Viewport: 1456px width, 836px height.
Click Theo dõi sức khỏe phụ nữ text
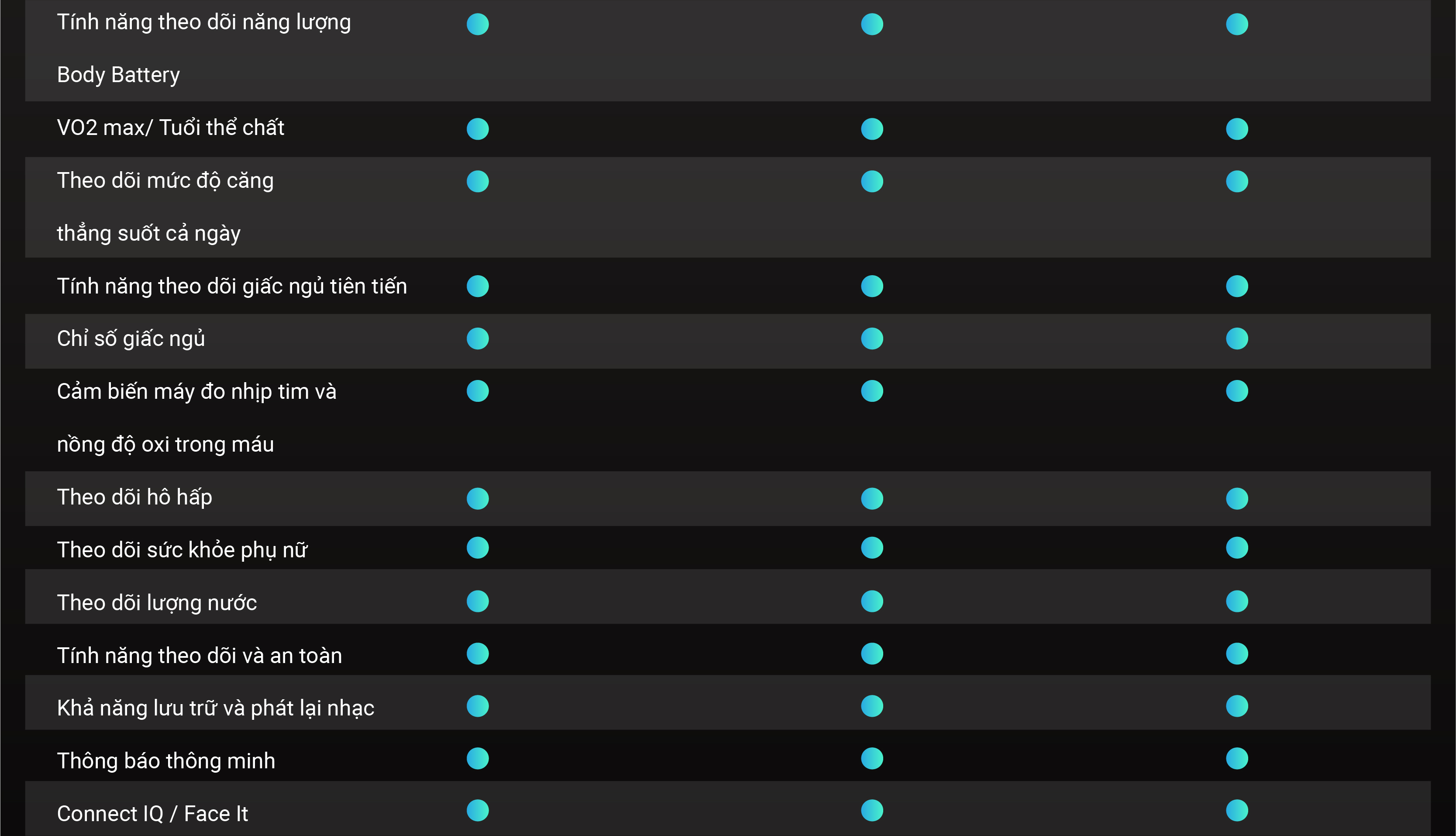[182, 550]
